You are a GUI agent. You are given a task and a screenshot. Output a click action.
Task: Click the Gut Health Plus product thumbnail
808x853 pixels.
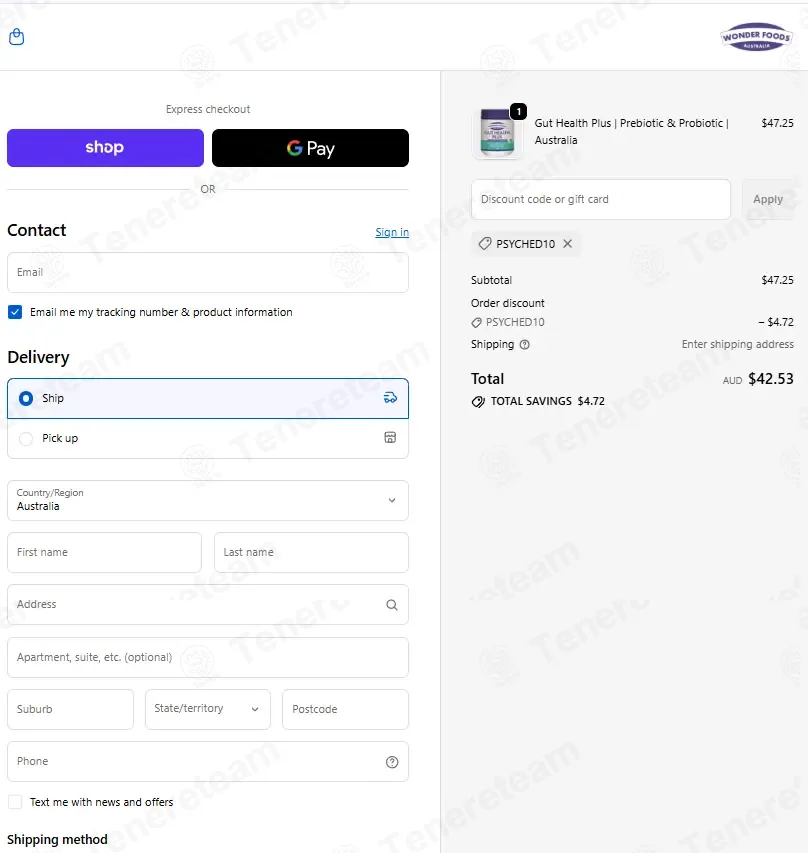pos(497,133)
